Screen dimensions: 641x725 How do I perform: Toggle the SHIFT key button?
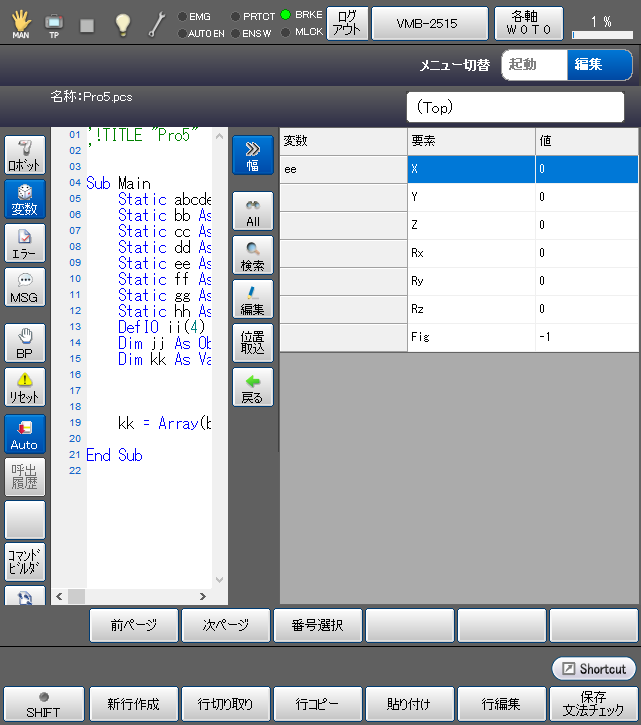(43, 704)
